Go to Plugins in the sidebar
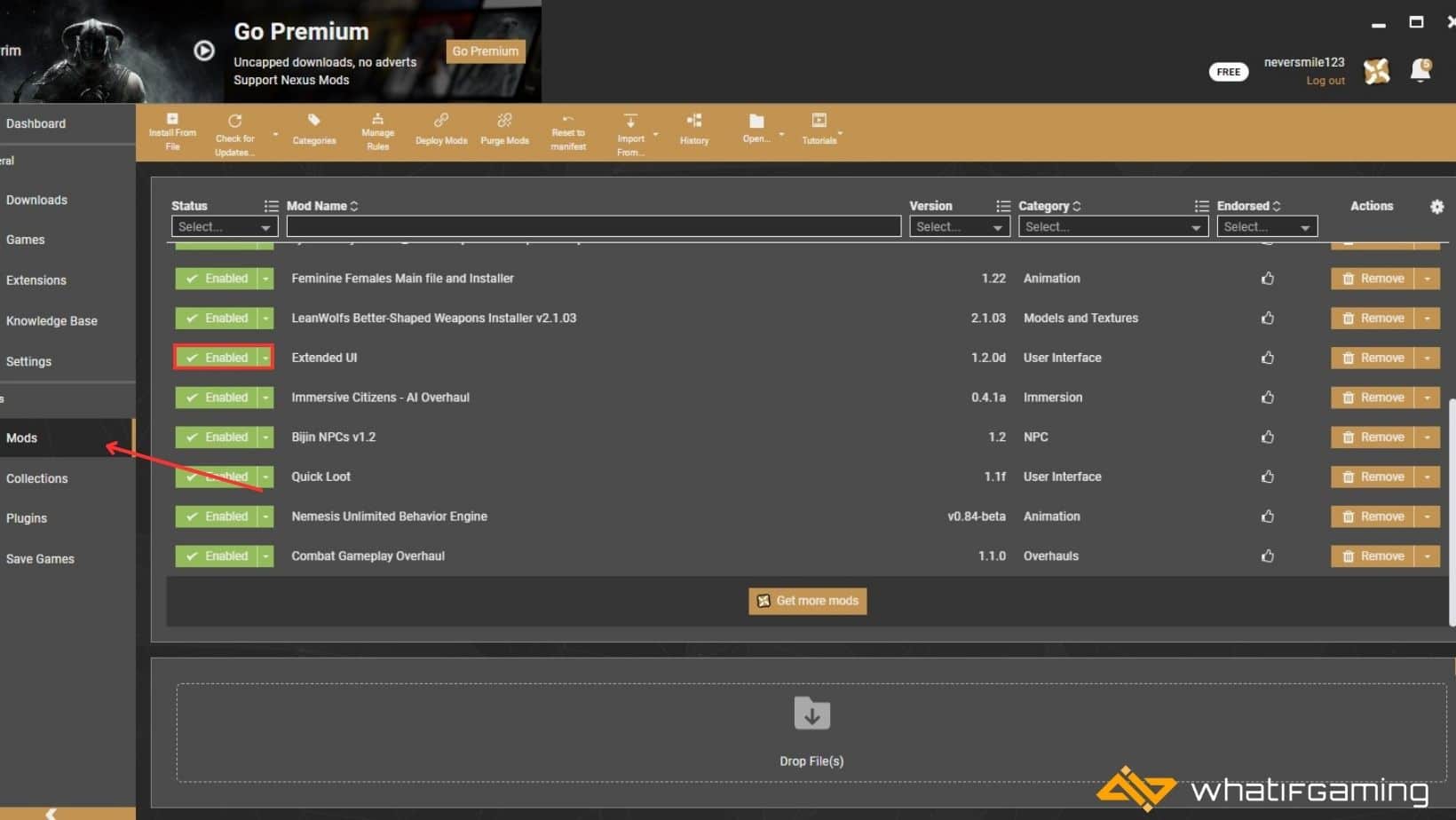 (27, 518)
